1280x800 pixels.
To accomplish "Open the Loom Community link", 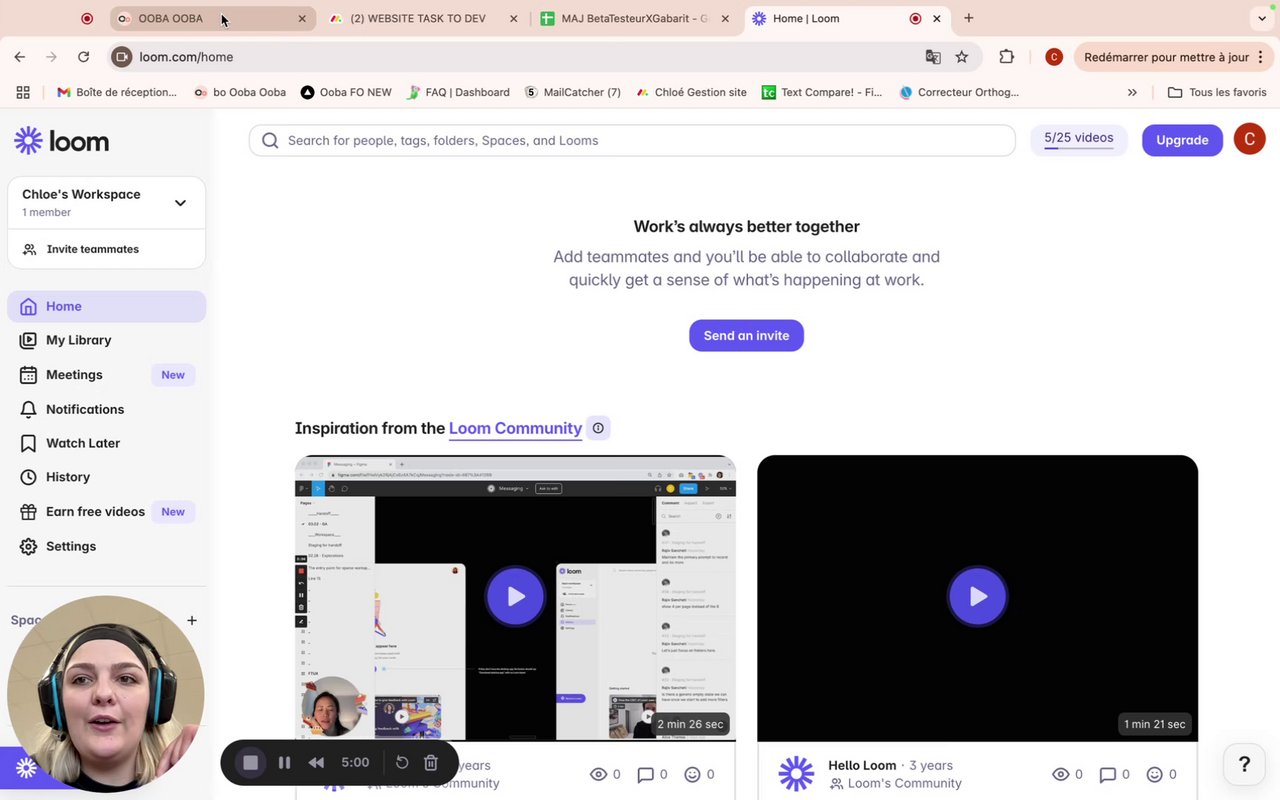I will click(515, 428).
